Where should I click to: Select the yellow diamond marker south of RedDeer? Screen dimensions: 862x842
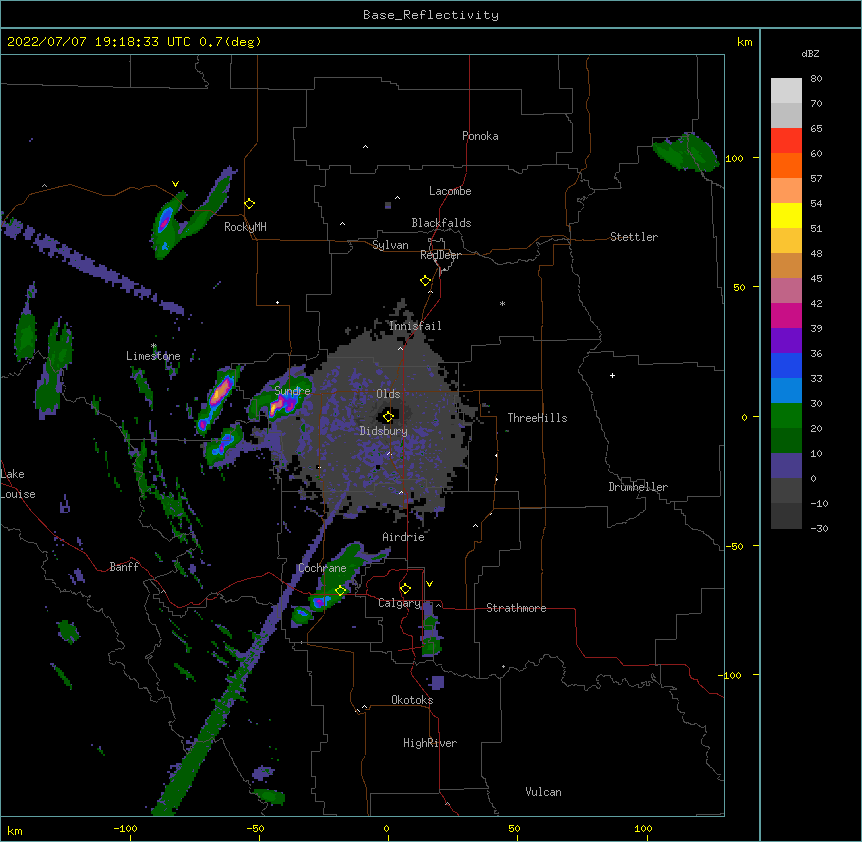(x=426, y=281)
